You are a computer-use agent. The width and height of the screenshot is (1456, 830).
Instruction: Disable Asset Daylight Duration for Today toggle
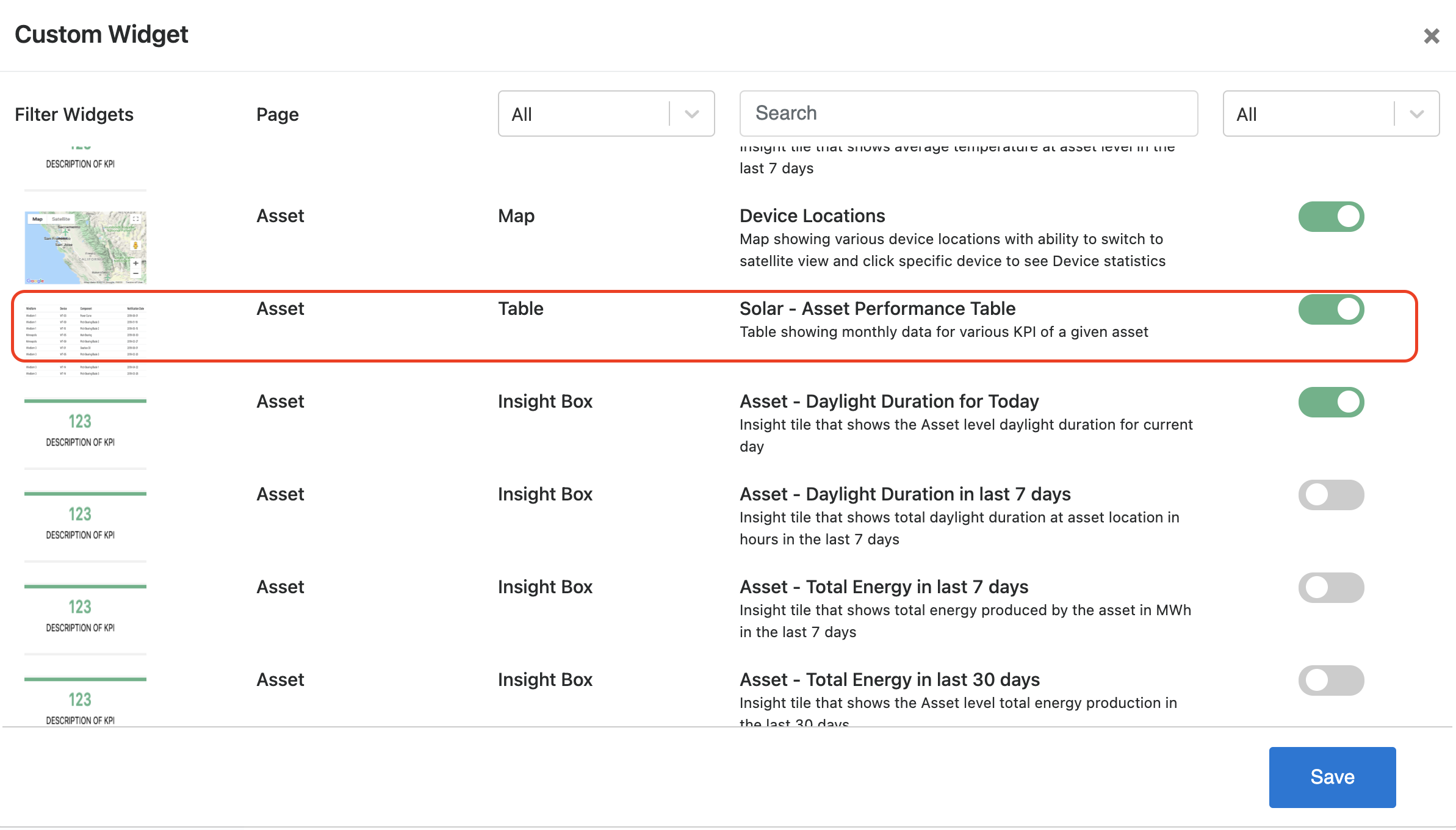tap(1331, 402)
